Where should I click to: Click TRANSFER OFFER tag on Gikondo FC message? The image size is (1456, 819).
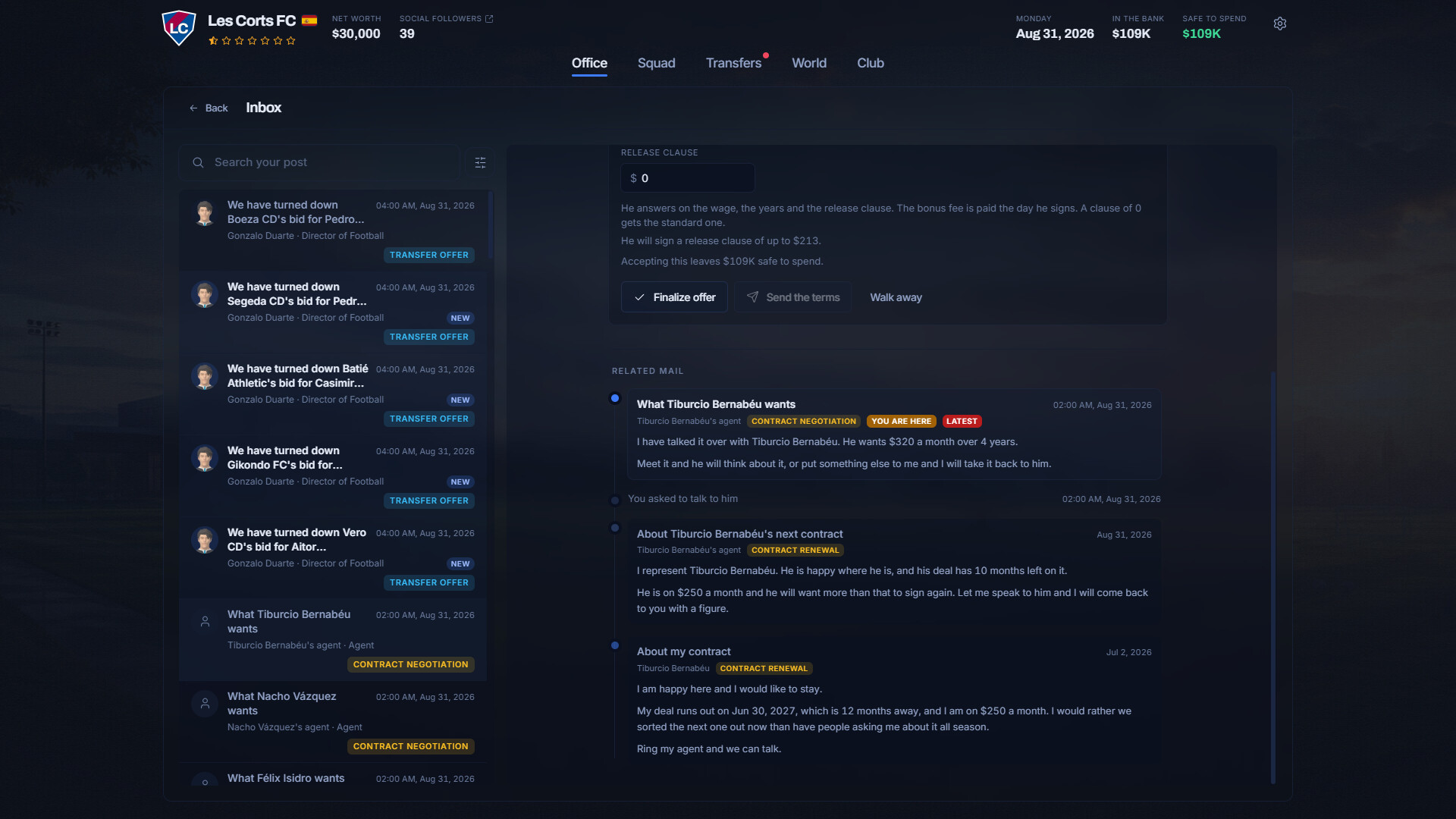(429, 500)
